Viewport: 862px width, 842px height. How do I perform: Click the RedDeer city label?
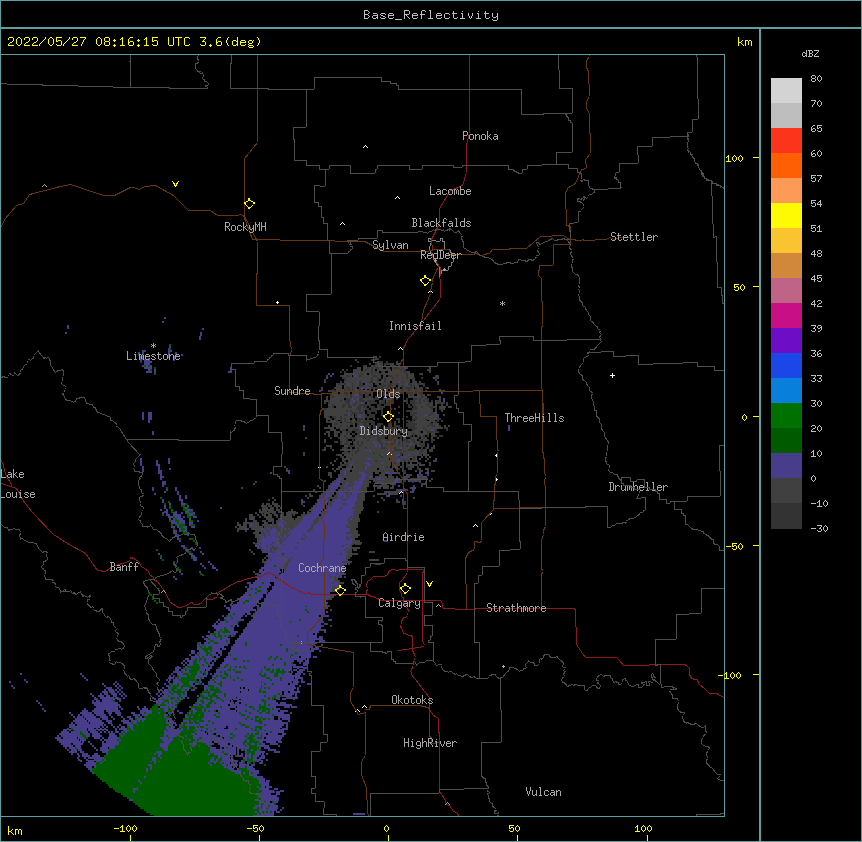pos(440,255)
